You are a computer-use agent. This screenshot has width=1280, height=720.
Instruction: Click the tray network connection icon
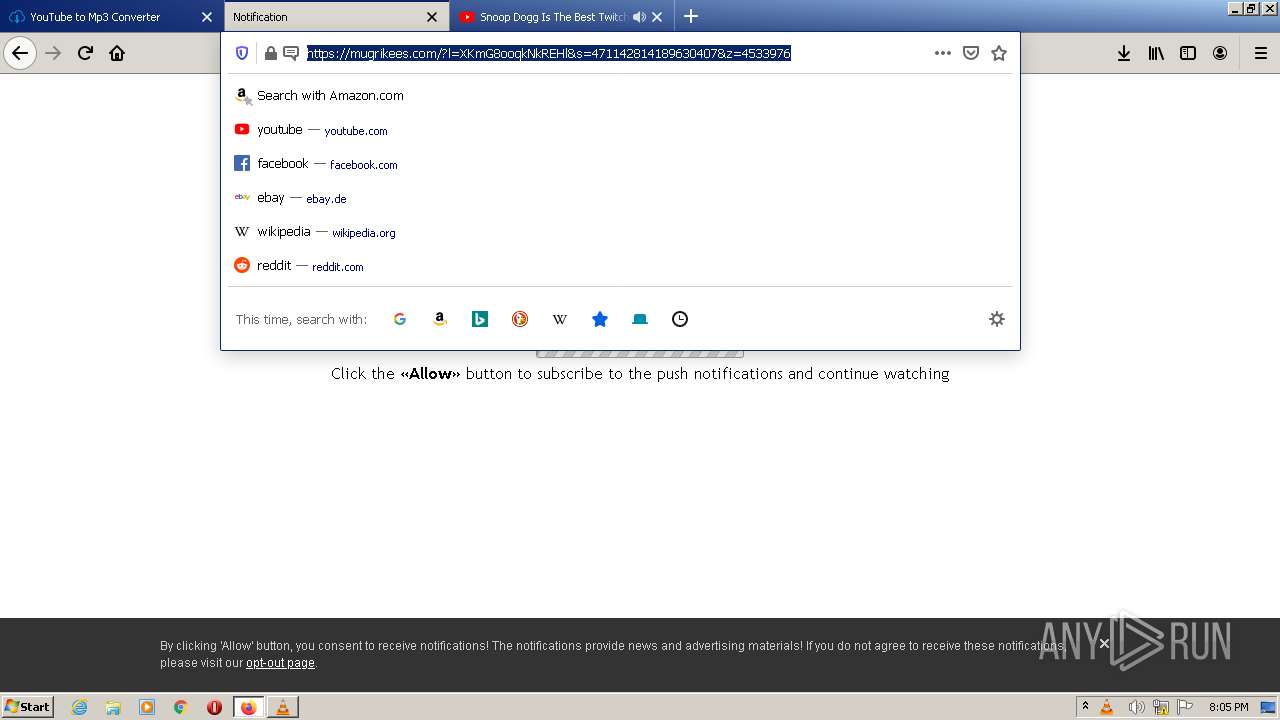pos(1161,707)
